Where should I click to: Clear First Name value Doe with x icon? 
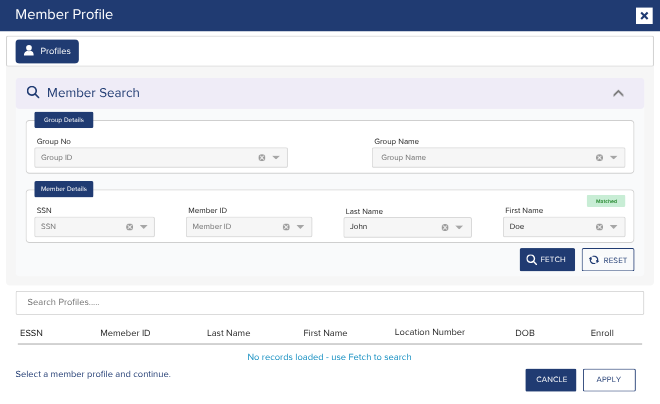(599, 227)
